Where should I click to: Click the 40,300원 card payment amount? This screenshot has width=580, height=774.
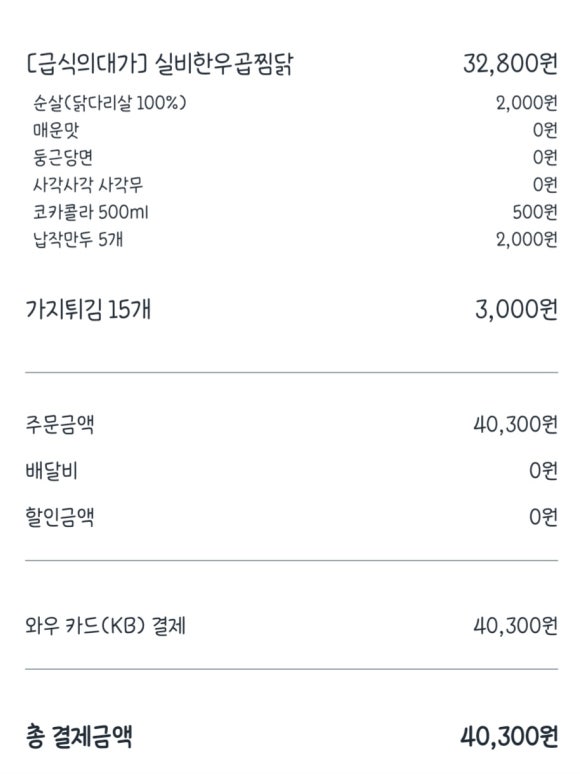tap(516, 626)
